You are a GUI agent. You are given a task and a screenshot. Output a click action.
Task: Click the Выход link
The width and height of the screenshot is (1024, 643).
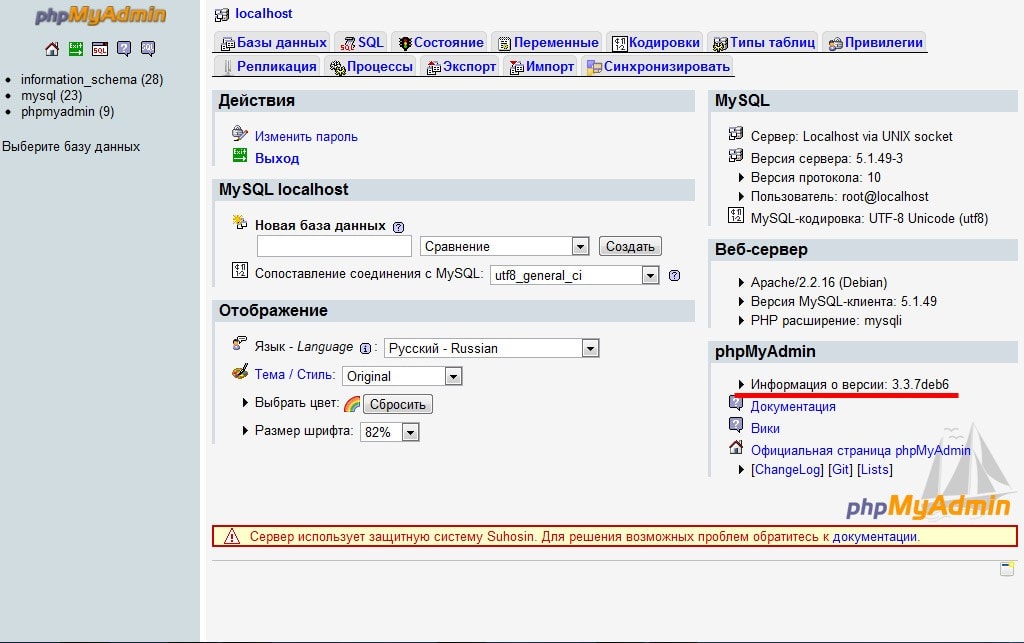tap(277, 158)
